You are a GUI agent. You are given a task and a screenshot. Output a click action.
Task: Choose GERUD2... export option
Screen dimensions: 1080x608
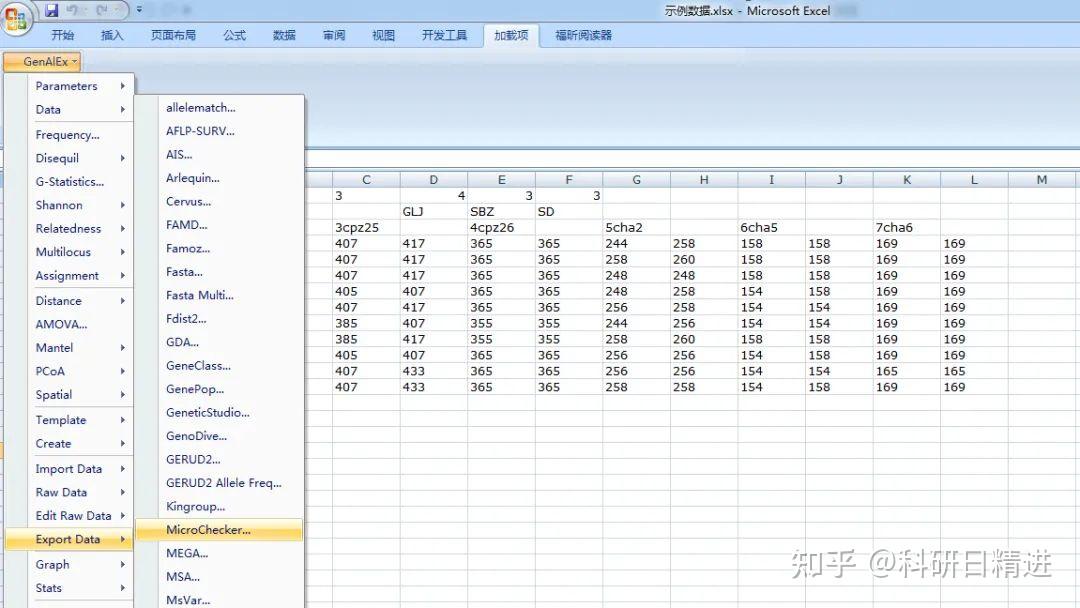(x=219, y=459)
